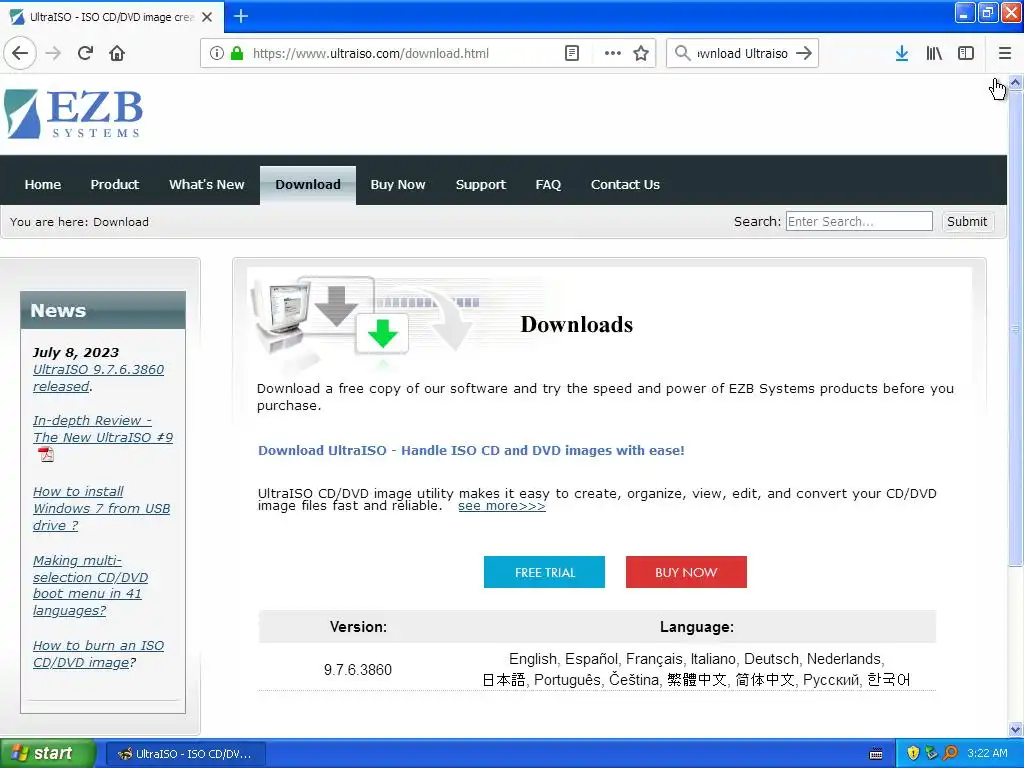
Task: Click the magnifier tray icon
Action: point(951,753)
